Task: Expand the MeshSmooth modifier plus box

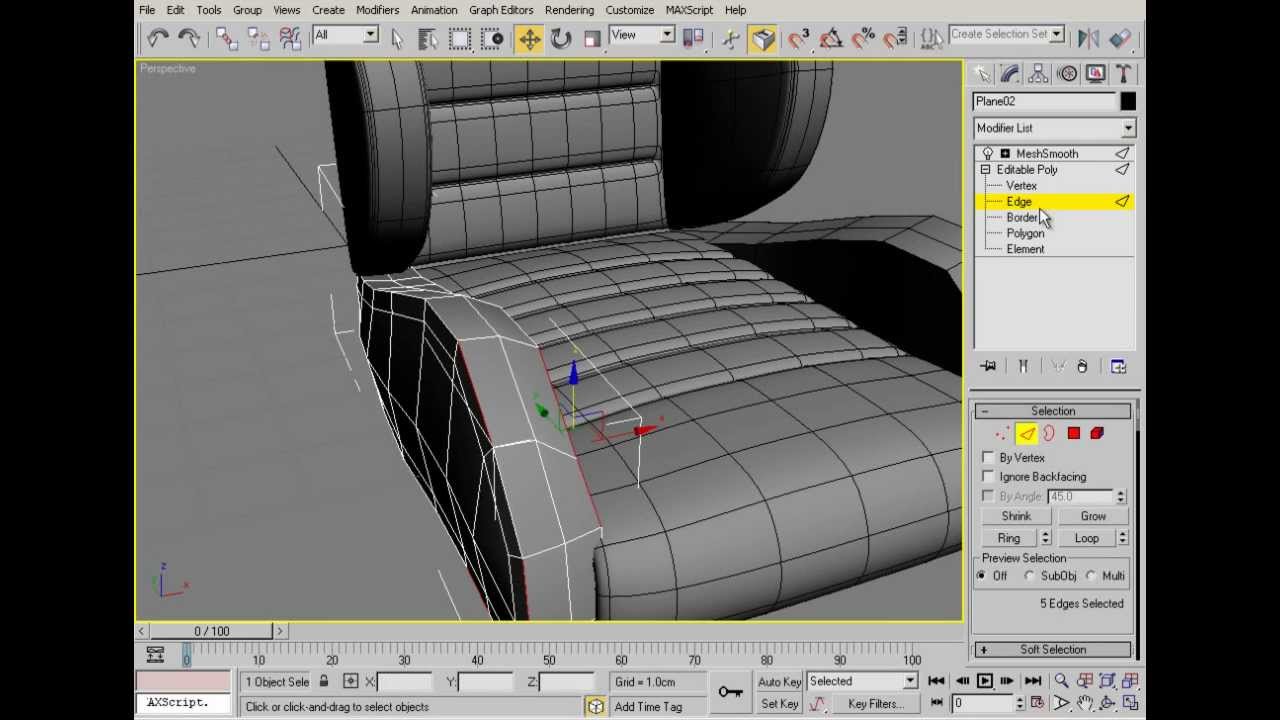Action: [1005, 153]
